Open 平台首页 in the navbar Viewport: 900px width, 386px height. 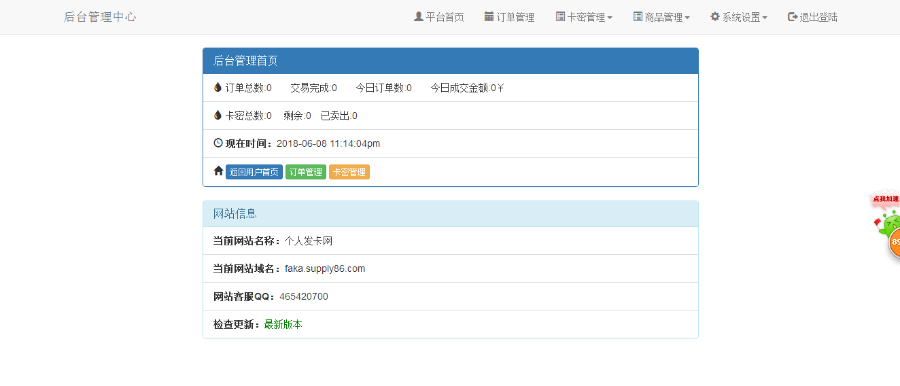(x=439, y=17)
